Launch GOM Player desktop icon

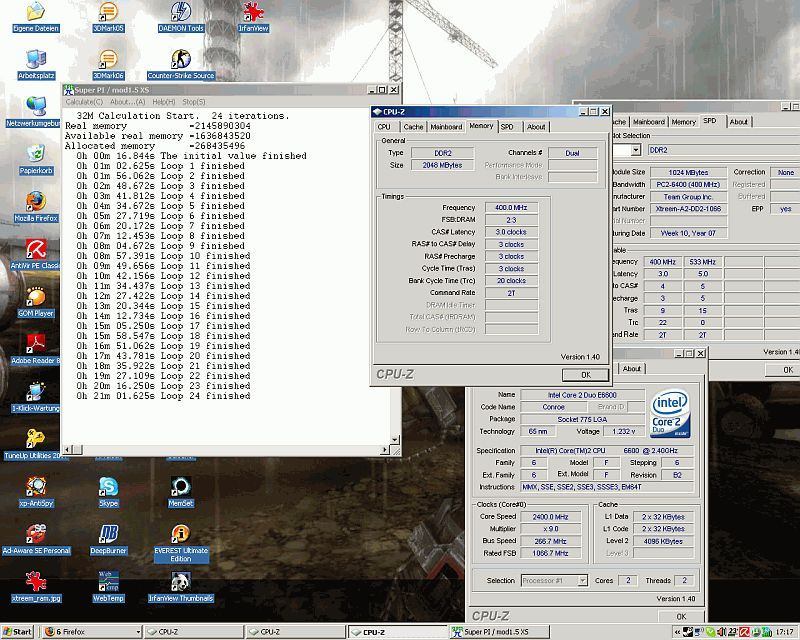[36, 302]
